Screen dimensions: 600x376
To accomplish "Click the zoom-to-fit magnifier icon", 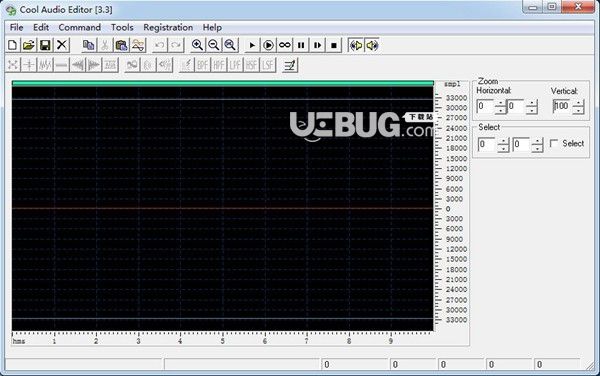I will 230,45.
